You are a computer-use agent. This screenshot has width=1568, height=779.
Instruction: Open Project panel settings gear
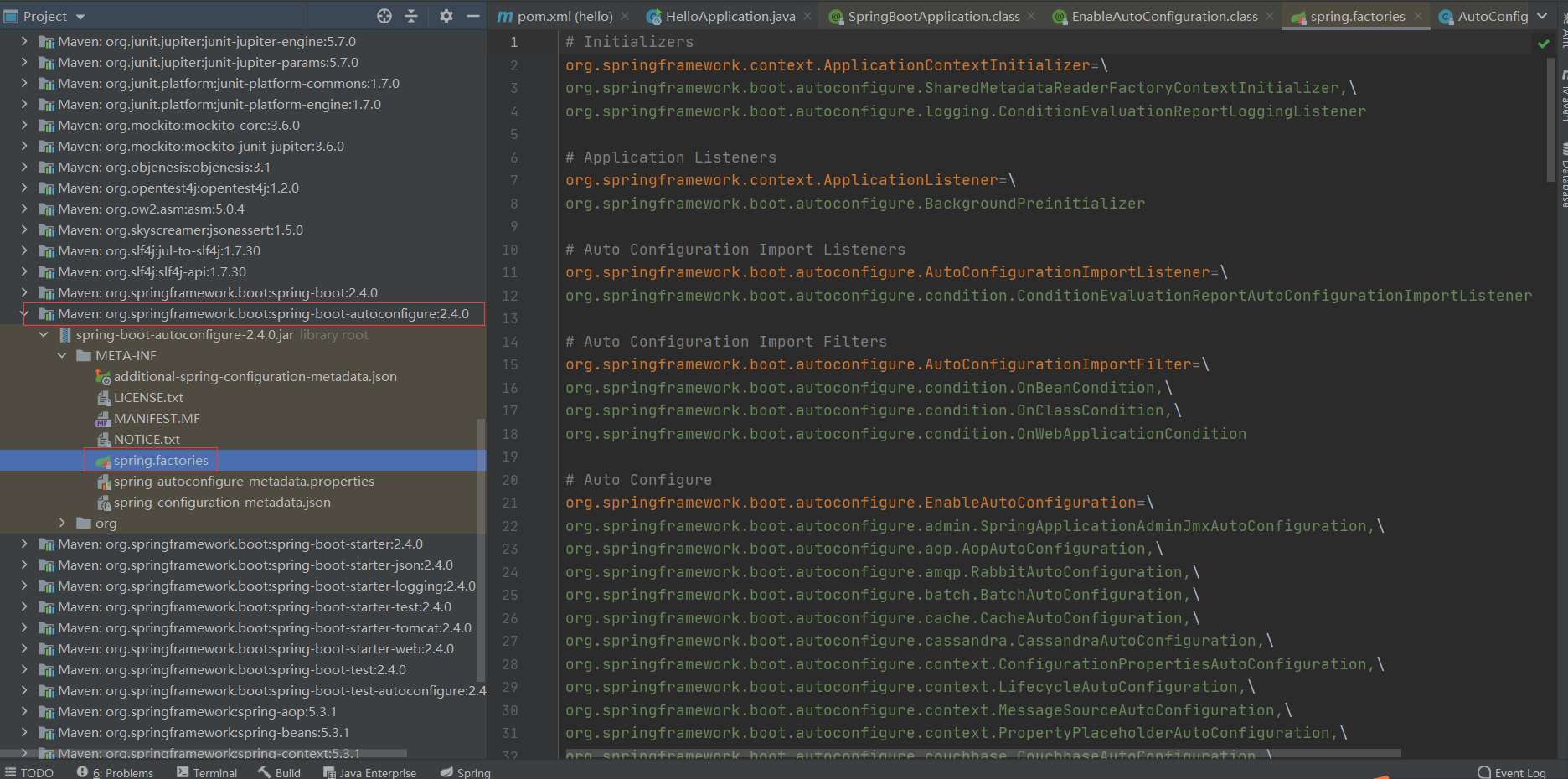446,16
